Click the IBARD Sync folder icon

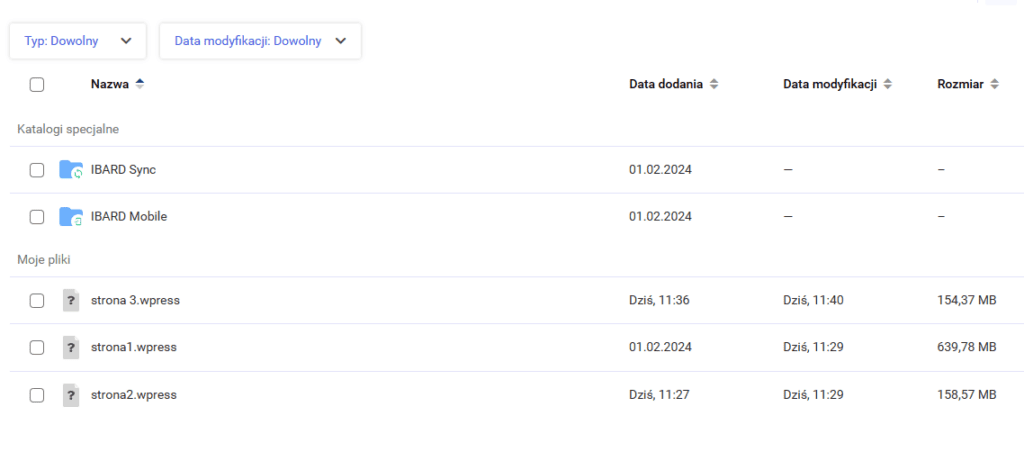pos(71,170)
